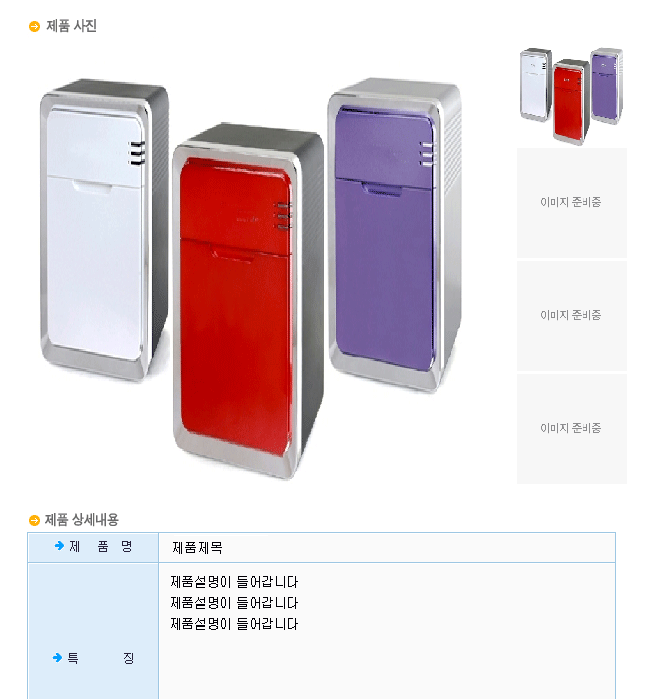646x699 pixels.
Task: Click the first 제품설명이 들어갑니다 line
Action: [x=234, y=582]
